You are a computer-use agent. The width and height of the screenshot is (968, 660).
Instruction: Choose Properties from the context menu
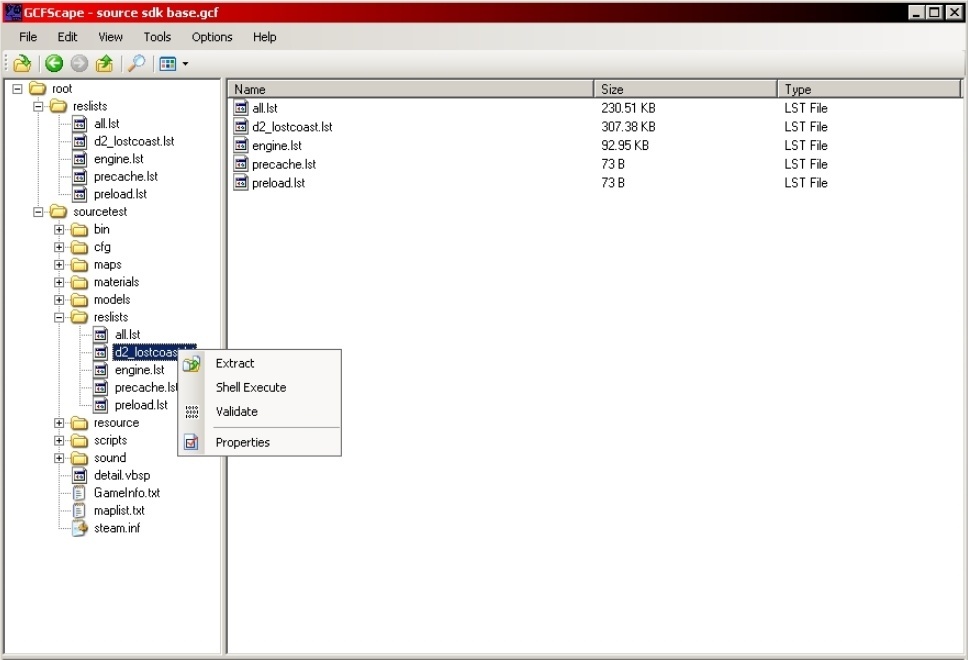(x=243, y=443)
